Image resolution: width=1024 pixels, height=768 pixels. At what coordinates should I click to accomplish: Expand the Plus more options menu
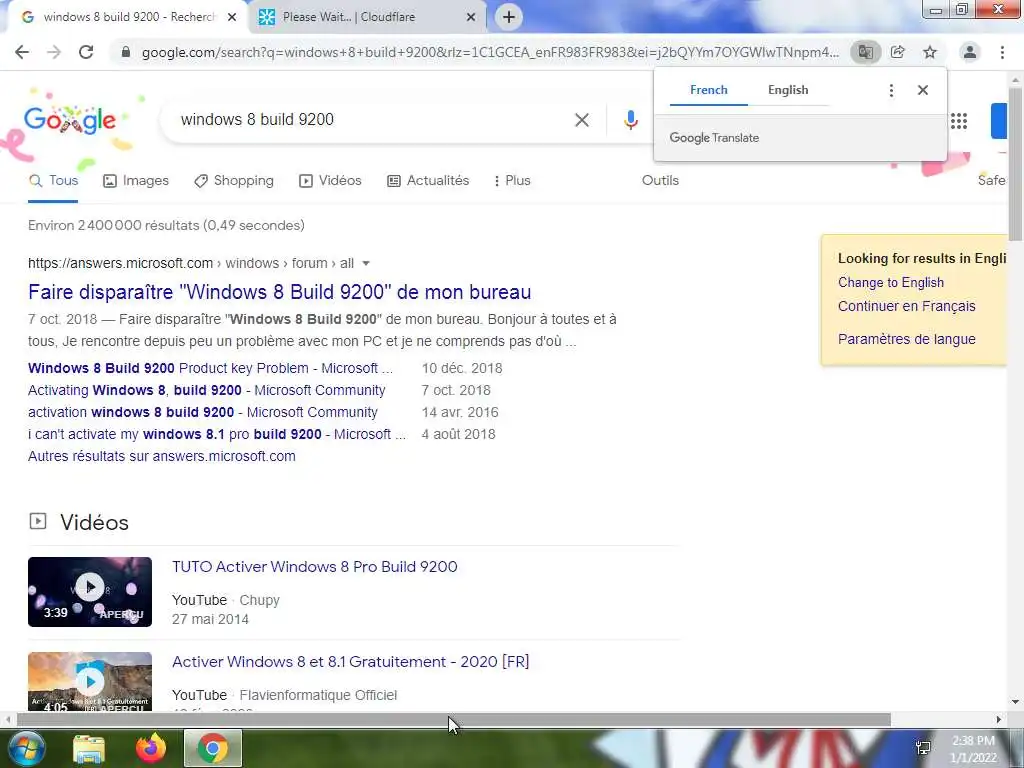[x=512, y=181]
